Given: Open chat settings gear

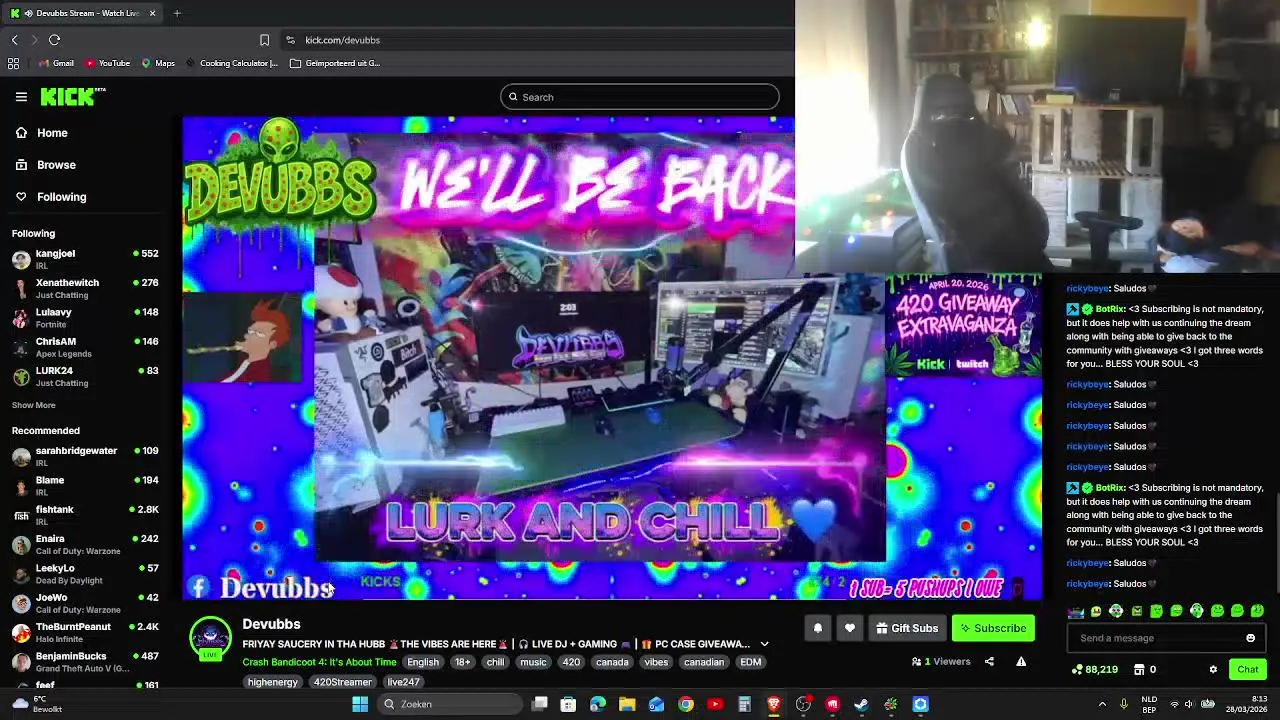Looking at the screenshot, I should tap(1213, 669).
